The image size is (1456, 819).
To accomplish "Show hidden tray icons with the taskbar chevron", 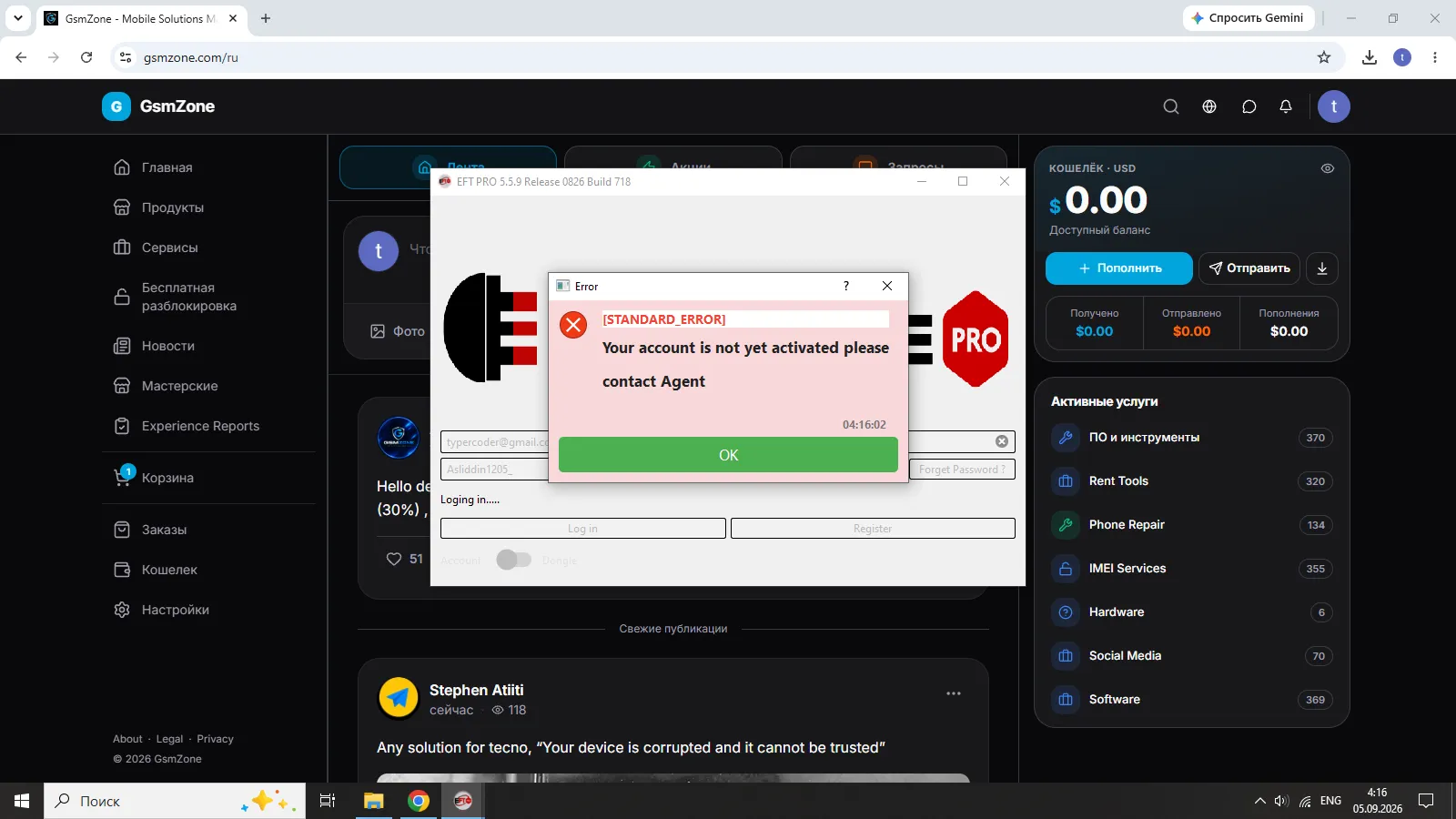I will (x=1259, y=801).
